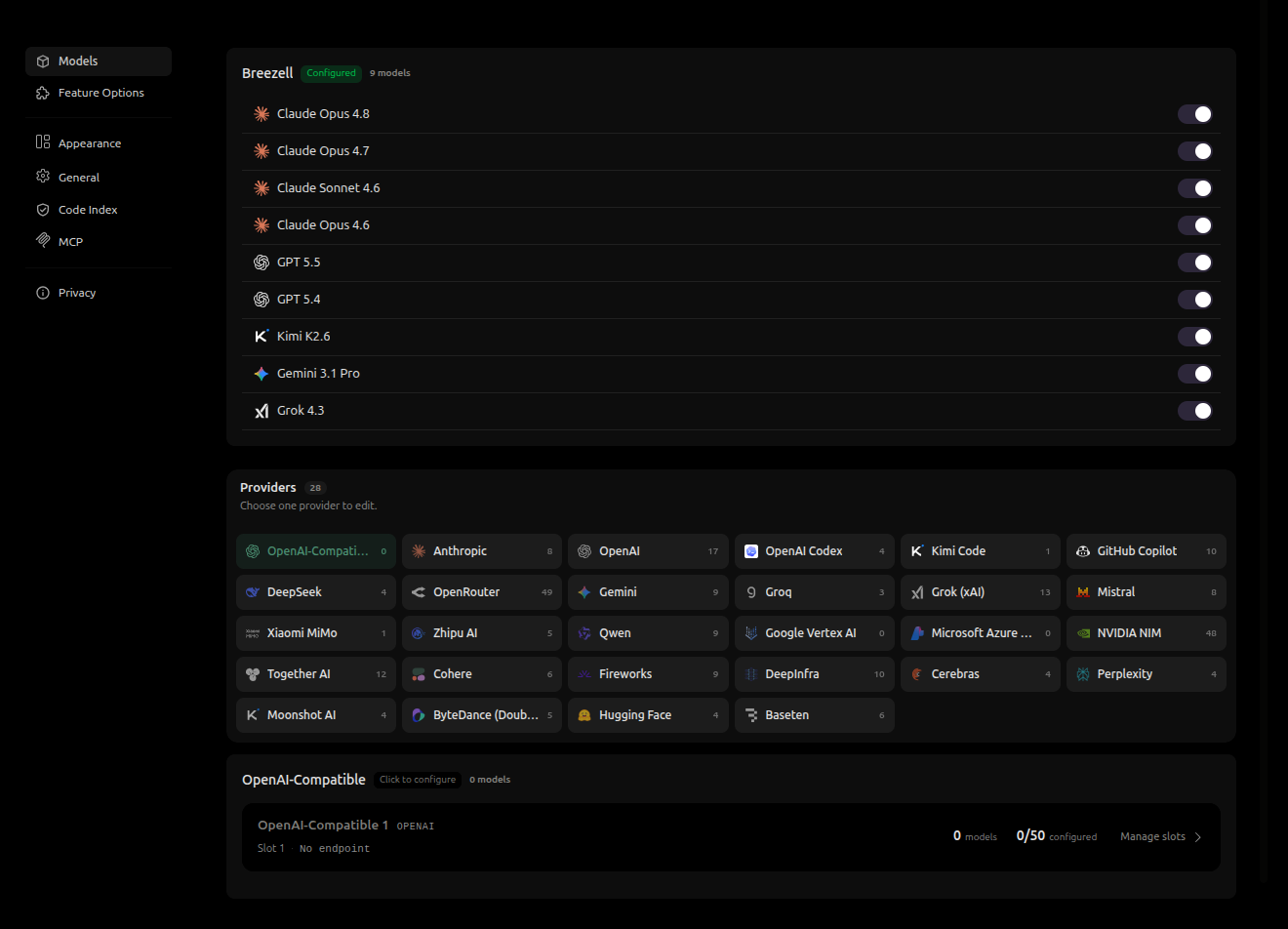Click the Code Index shield icon
Image resolution: width=1288 pixels, height=929 pixels.
click(43, 210)
